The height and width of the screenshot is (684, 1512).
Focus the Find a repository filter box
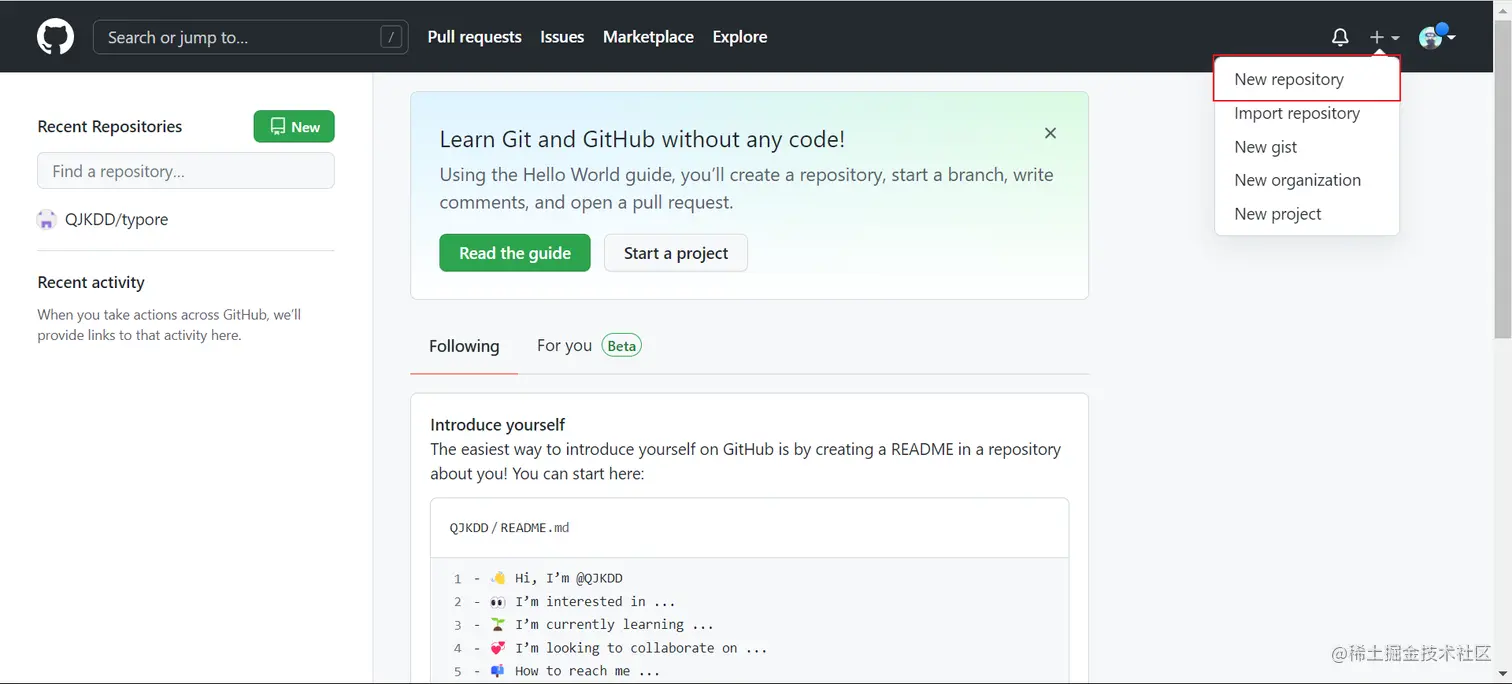pyautogui.click(x=186, y=171)
